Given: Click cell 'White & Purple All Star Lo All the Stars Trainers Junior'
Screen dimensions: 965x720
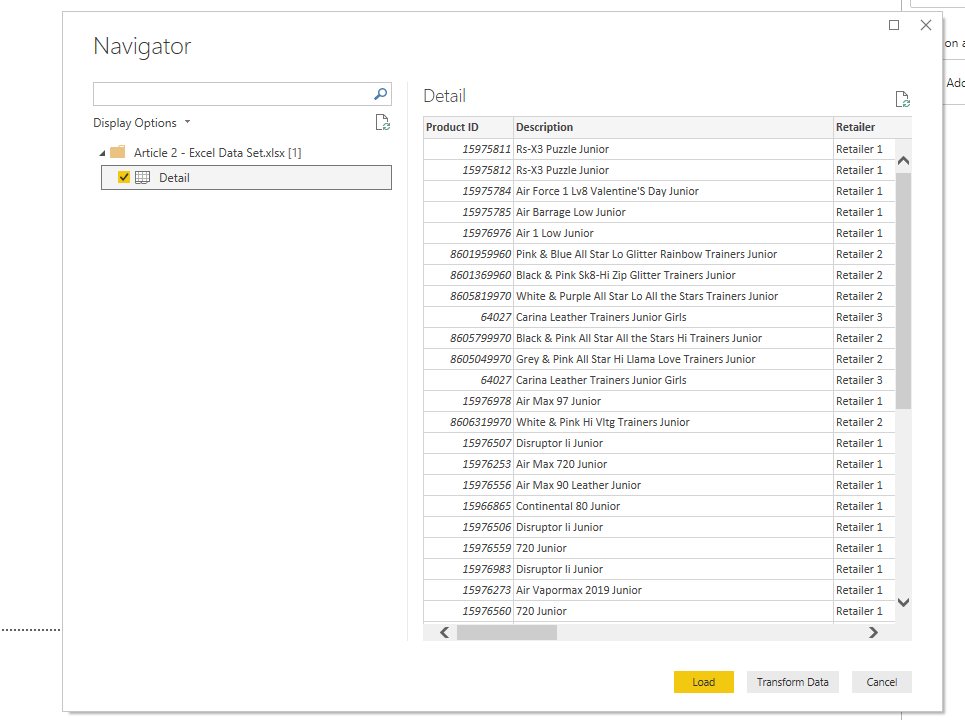Looking at the screenshot, I should point(673,296).
